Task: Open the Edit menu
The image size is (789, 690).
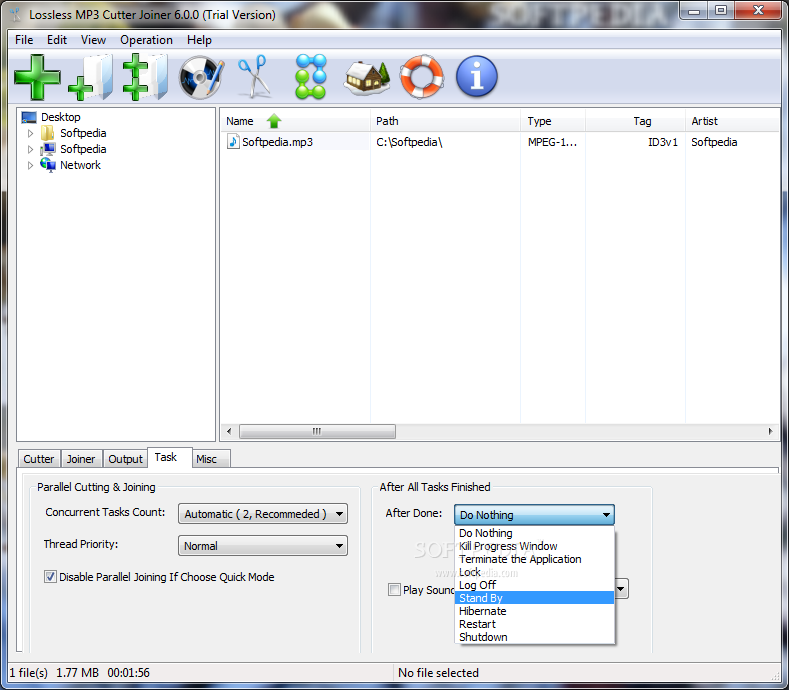Action: [57, 40]
